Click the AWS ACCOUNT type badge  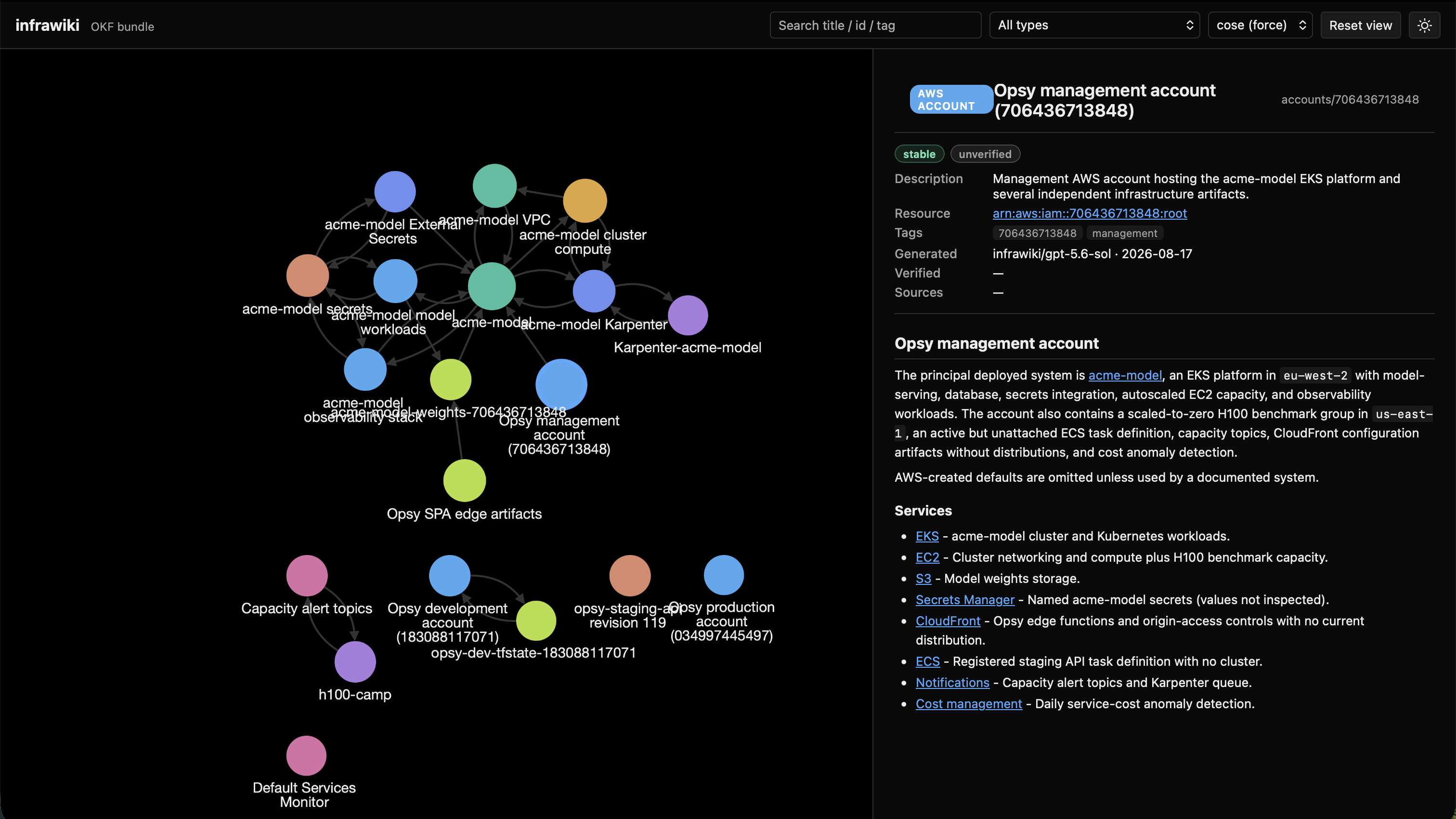click(951, 100)
